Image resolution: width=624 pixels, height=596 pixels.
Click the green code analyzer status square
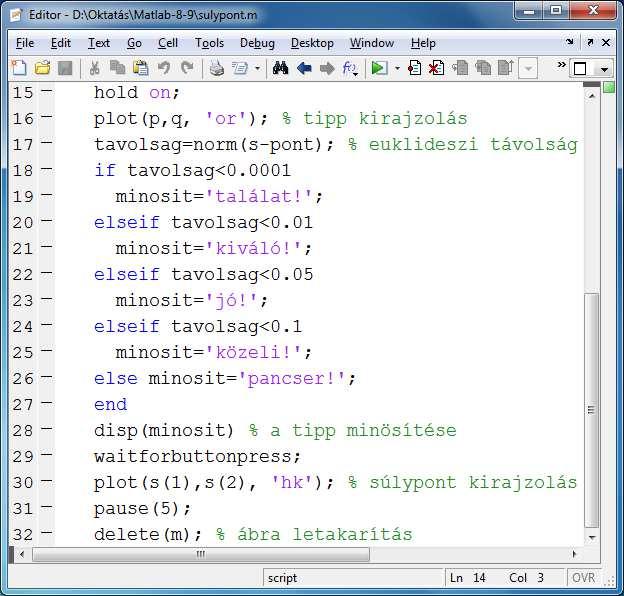tap(609, 88)
